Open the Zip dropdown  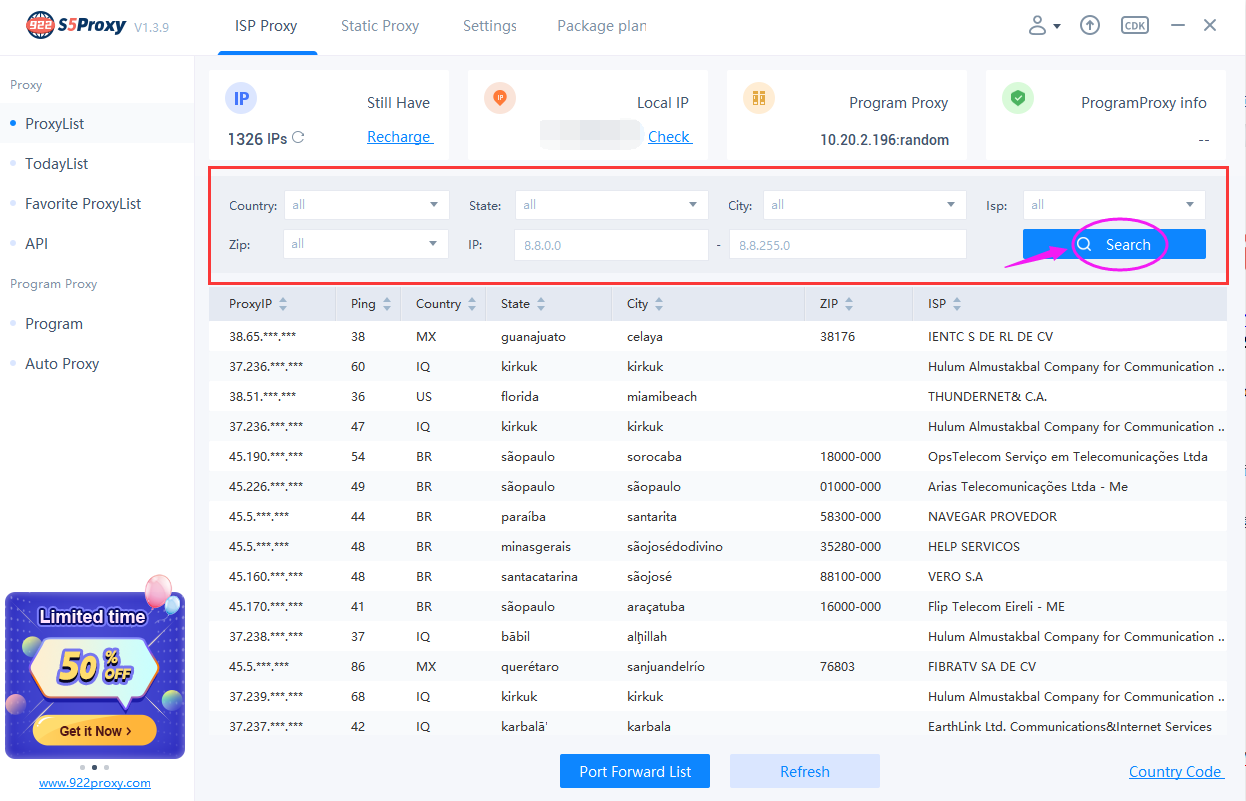pyautogui.click(x=365, y=243)
